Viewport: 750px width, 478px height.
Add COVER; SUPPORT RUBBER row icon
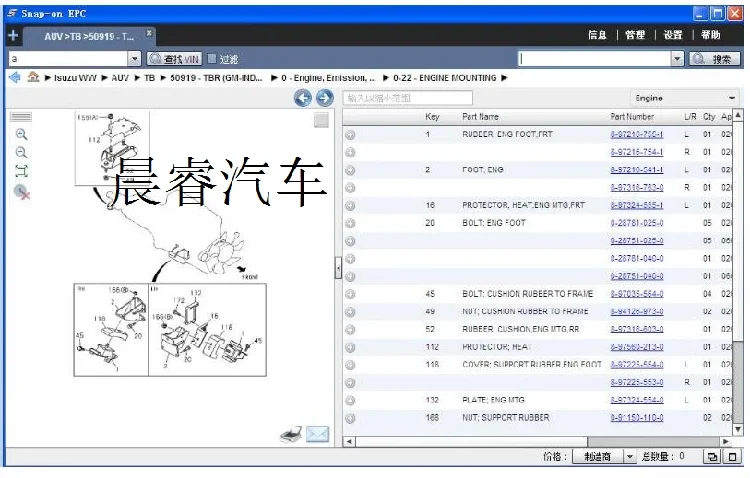tap(350, 365)
